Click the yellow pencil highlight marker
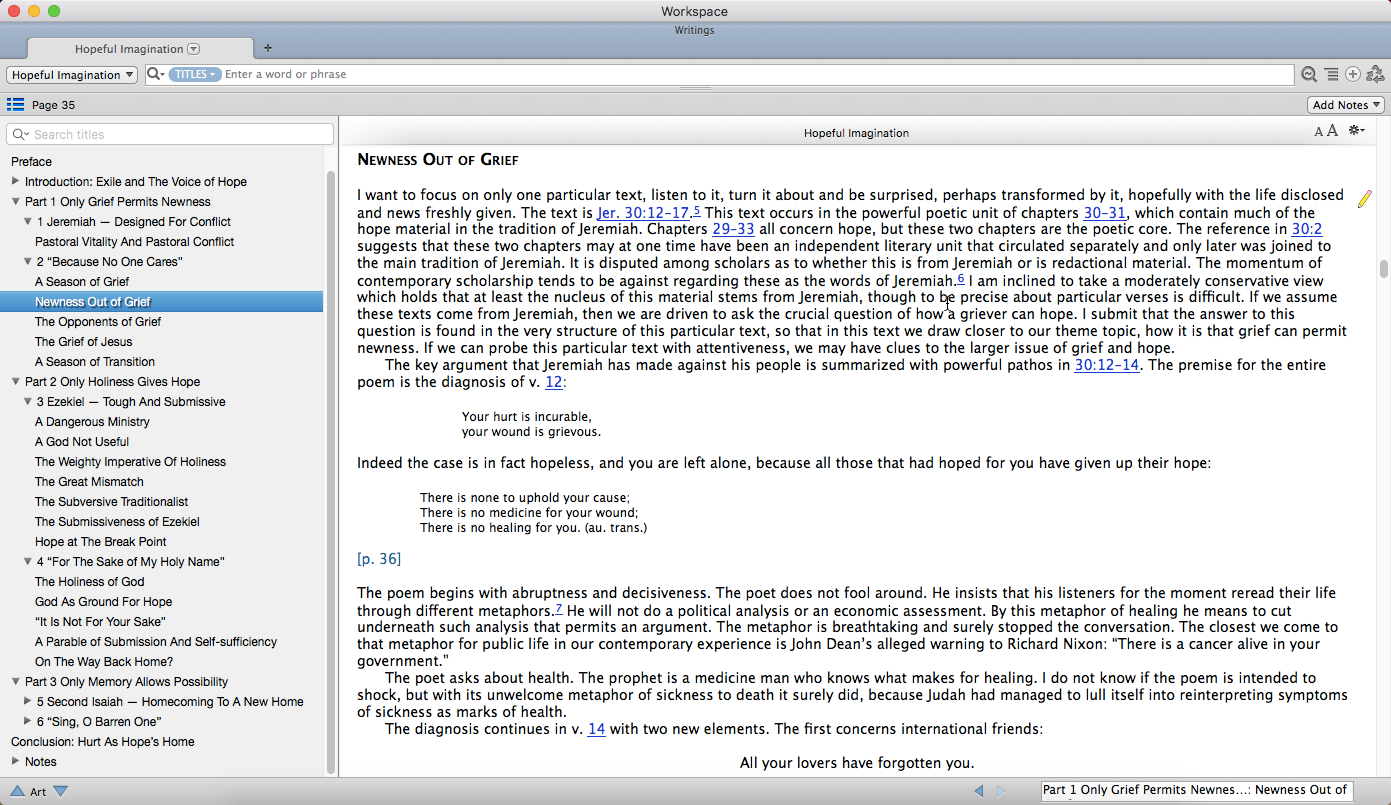This screenshot has height=805, width=1391. (1365, 199)
